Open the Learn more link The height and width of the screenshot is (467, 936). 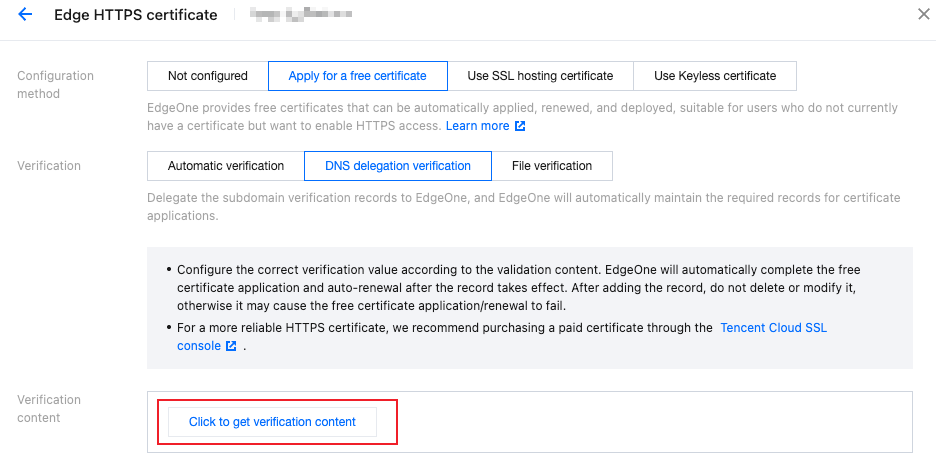click(477, 126)
